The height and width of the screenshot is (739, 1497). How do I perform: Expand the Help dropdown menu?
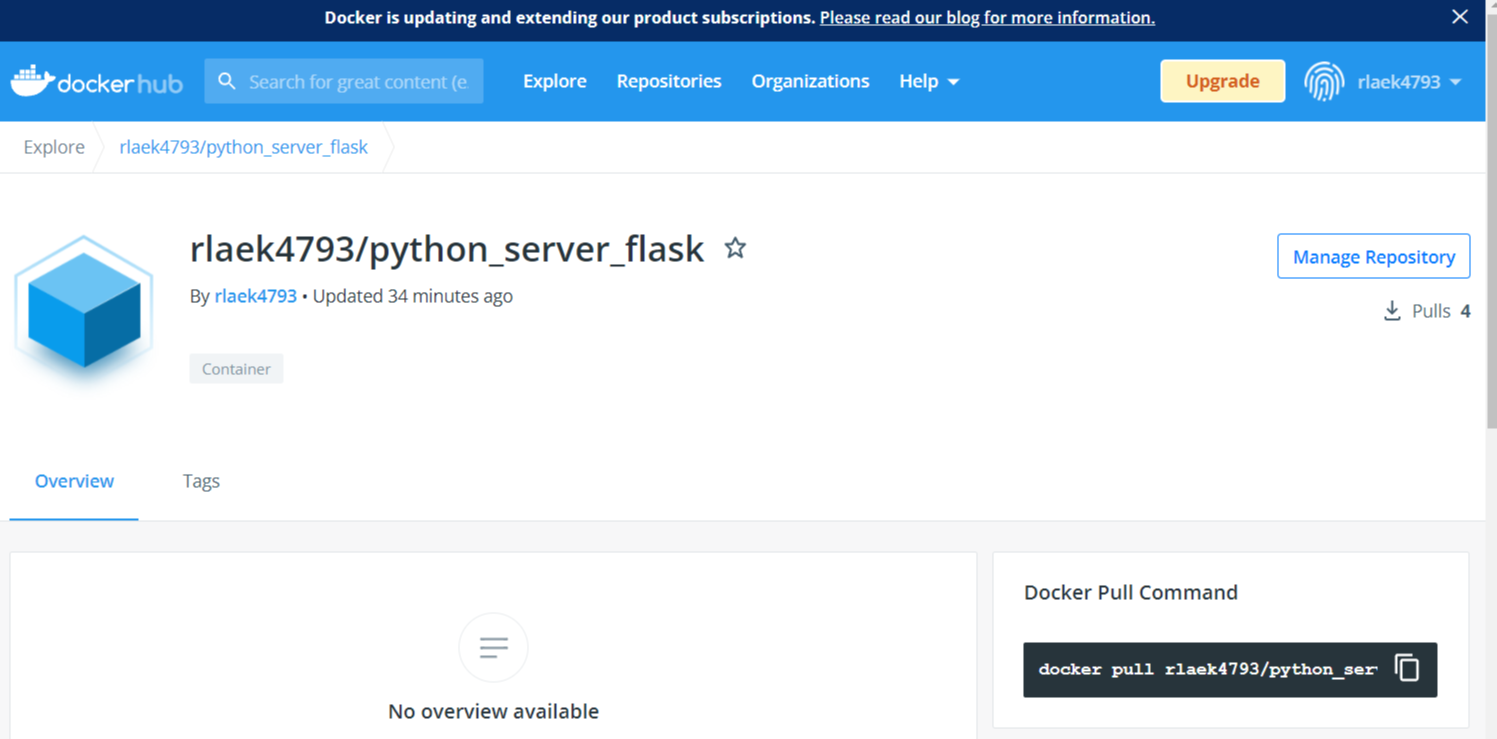coord(929,81)
